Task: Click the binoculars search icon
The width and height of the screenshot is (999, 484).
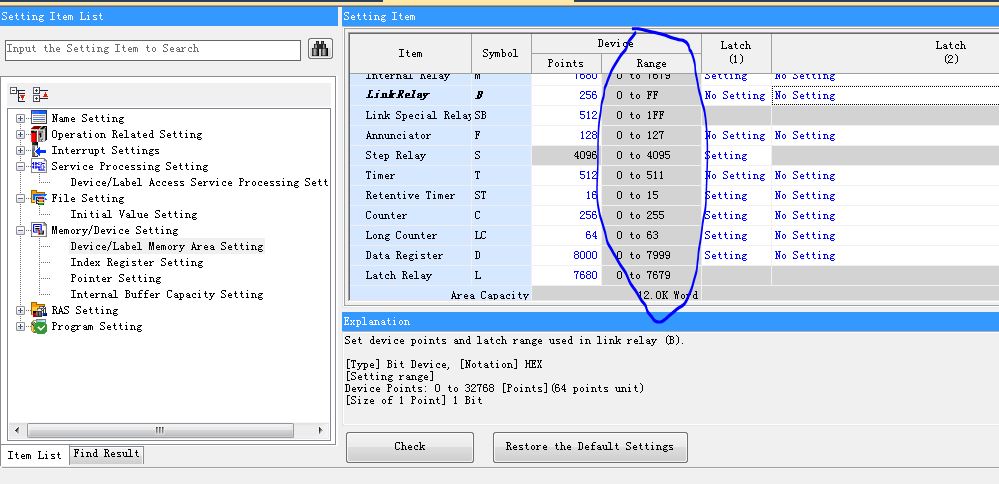Action: (320, 49)
